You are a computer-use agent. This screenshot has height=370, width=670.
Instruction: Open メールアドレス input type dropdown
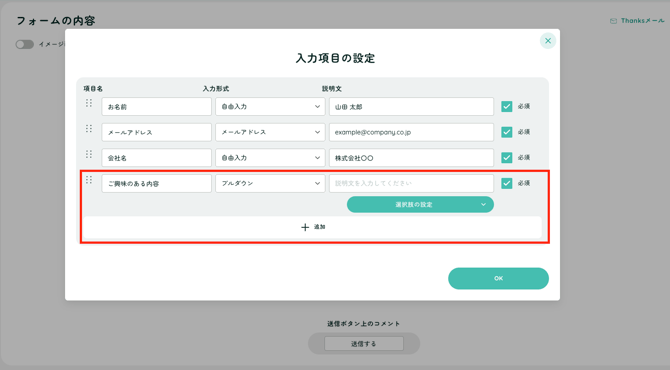point(270,132)
